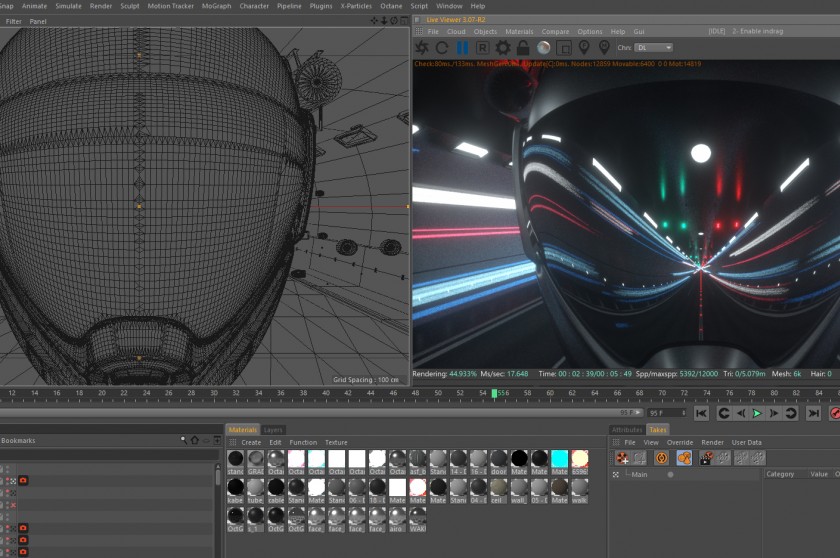The height and width of the screenshot is (558, 840).
Task: Restart the render with circular arrow icon
Action: [x=442, y=48]
